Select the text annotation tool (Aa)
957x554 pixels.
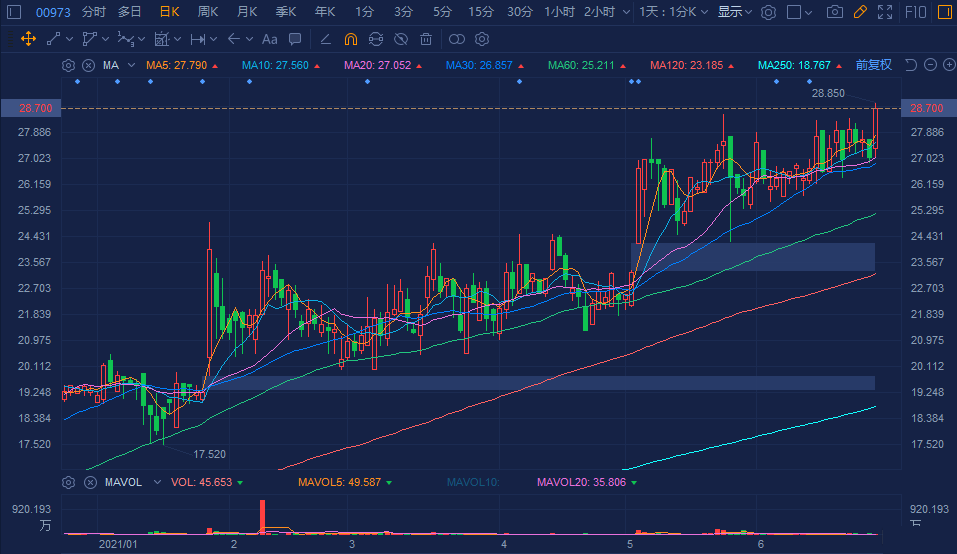click(x=269, y=39)
